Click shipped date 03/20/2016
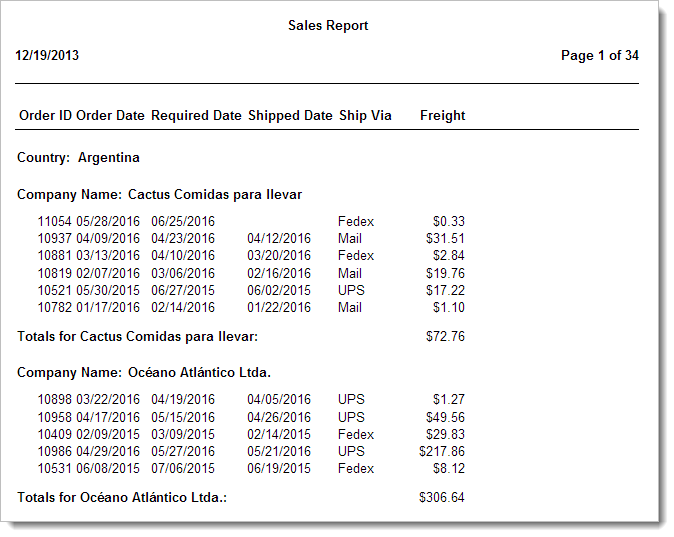 click(x=279, y=255)
